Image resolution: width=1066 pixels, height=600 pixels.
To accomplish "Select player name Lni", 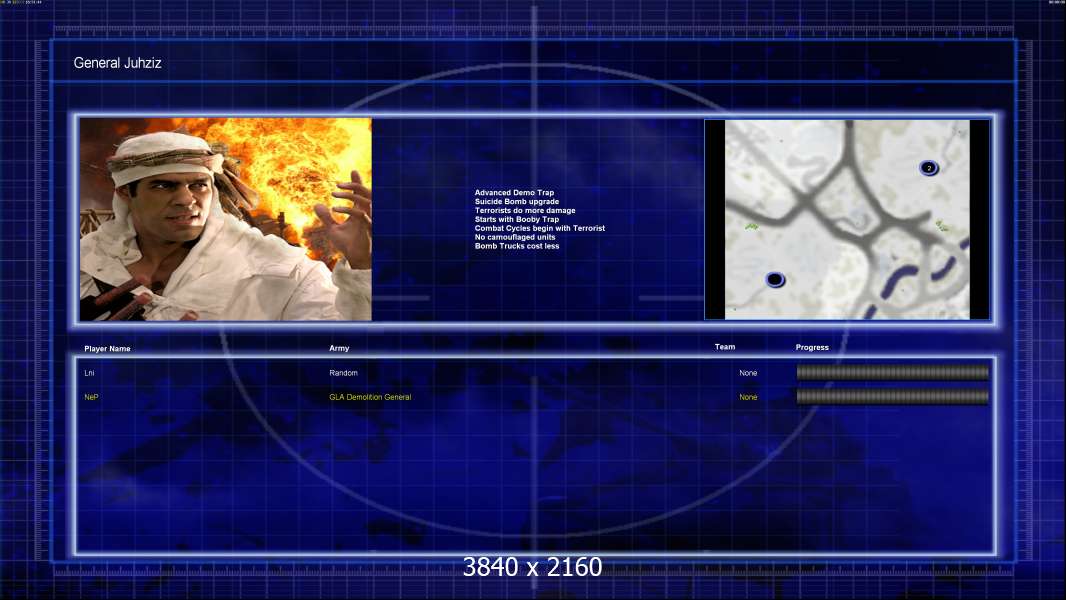I will pos(89,373).
